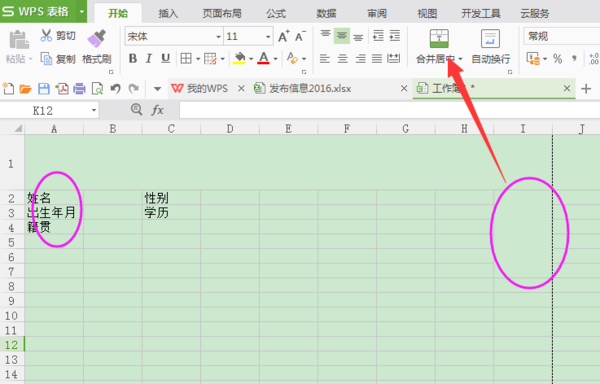The image size is (600, 384).
Task: Click the undo arrow
Action: (115, 89)
